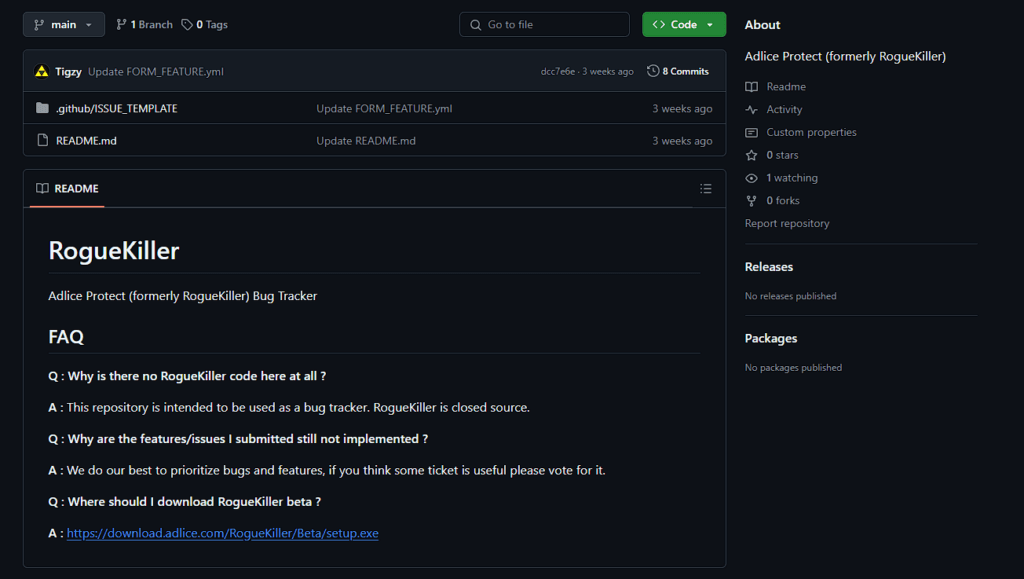This screenshot has width=1024, height=579.
Task: Click the branch icon showing 1 Branch
Action: 121,25
